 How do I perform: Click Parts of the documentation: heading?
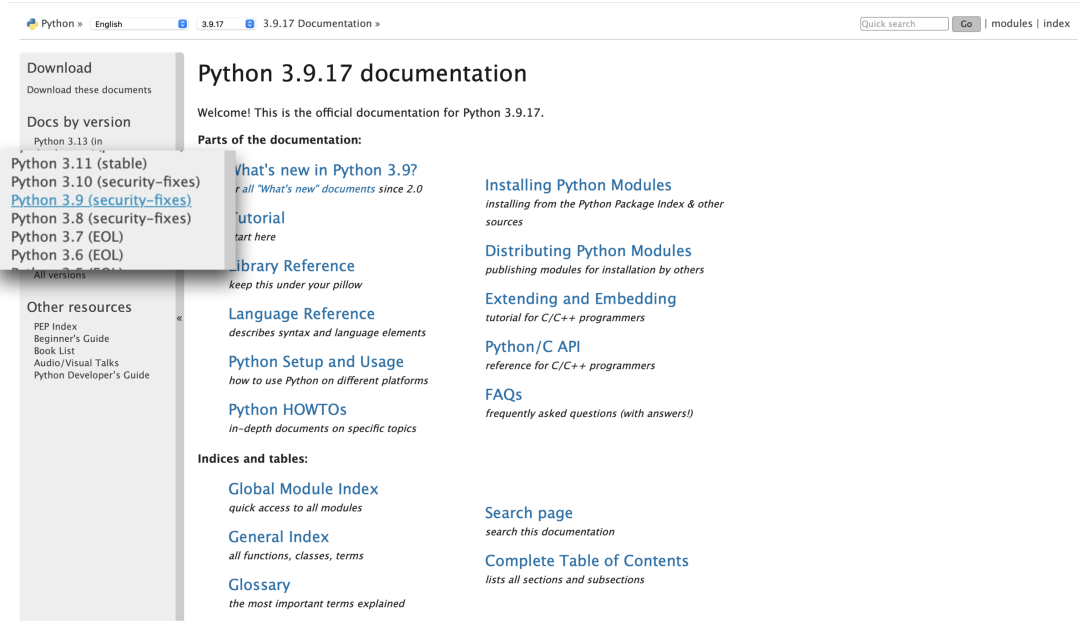point(280,140)
